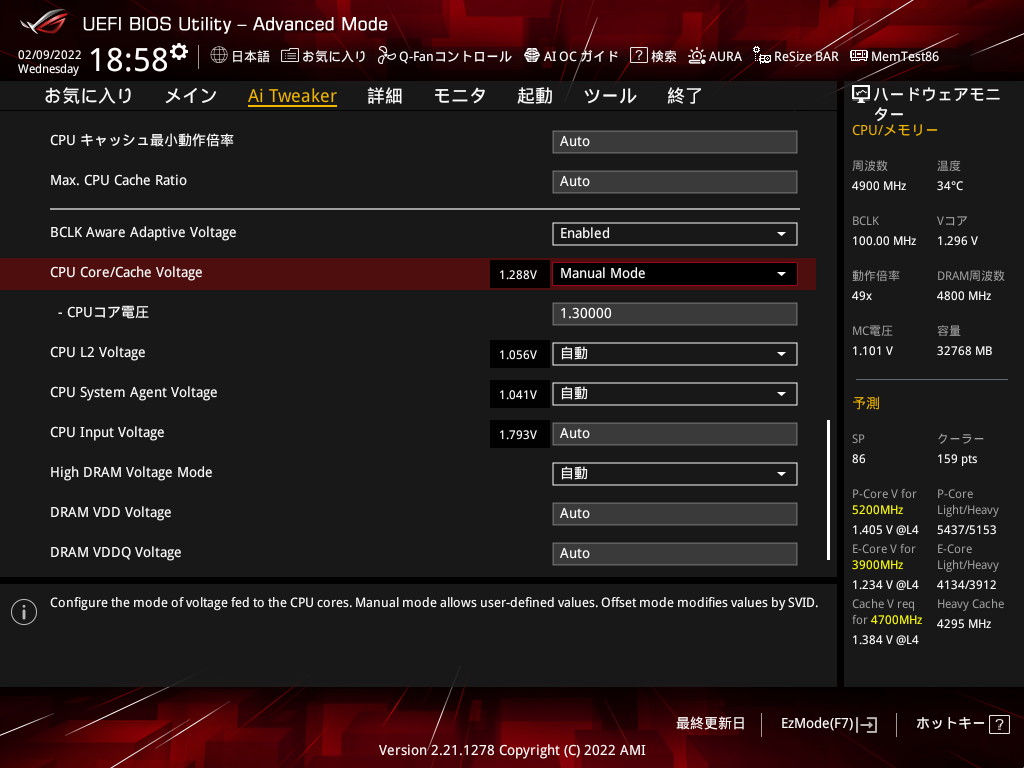Select the CPU Core/Cache Voltage row label
The width and height of the screenshot is (1024, 768).
pos(126,272)
